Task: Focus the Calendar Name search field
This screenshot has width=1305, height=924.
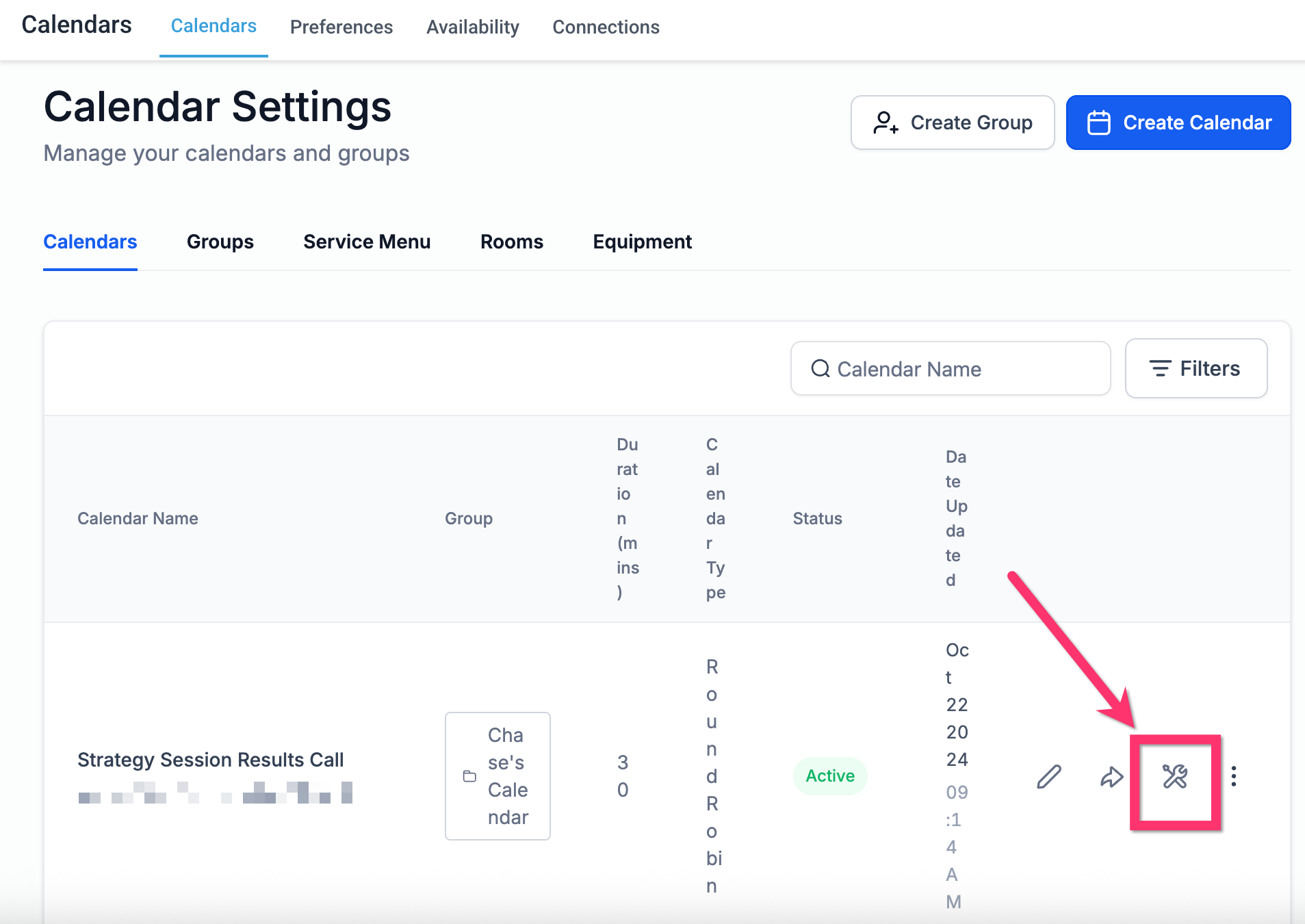Action: coord(951,368)
